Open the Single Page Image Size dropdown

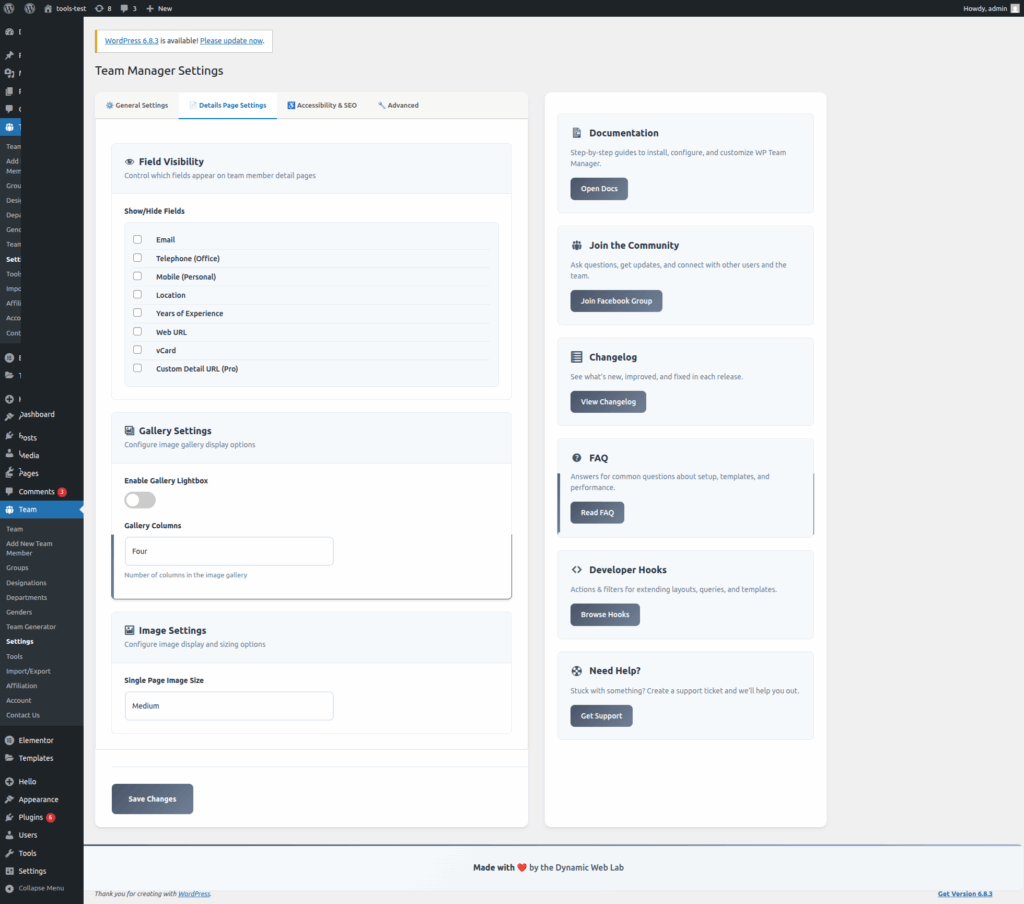[x=228, y=706]
